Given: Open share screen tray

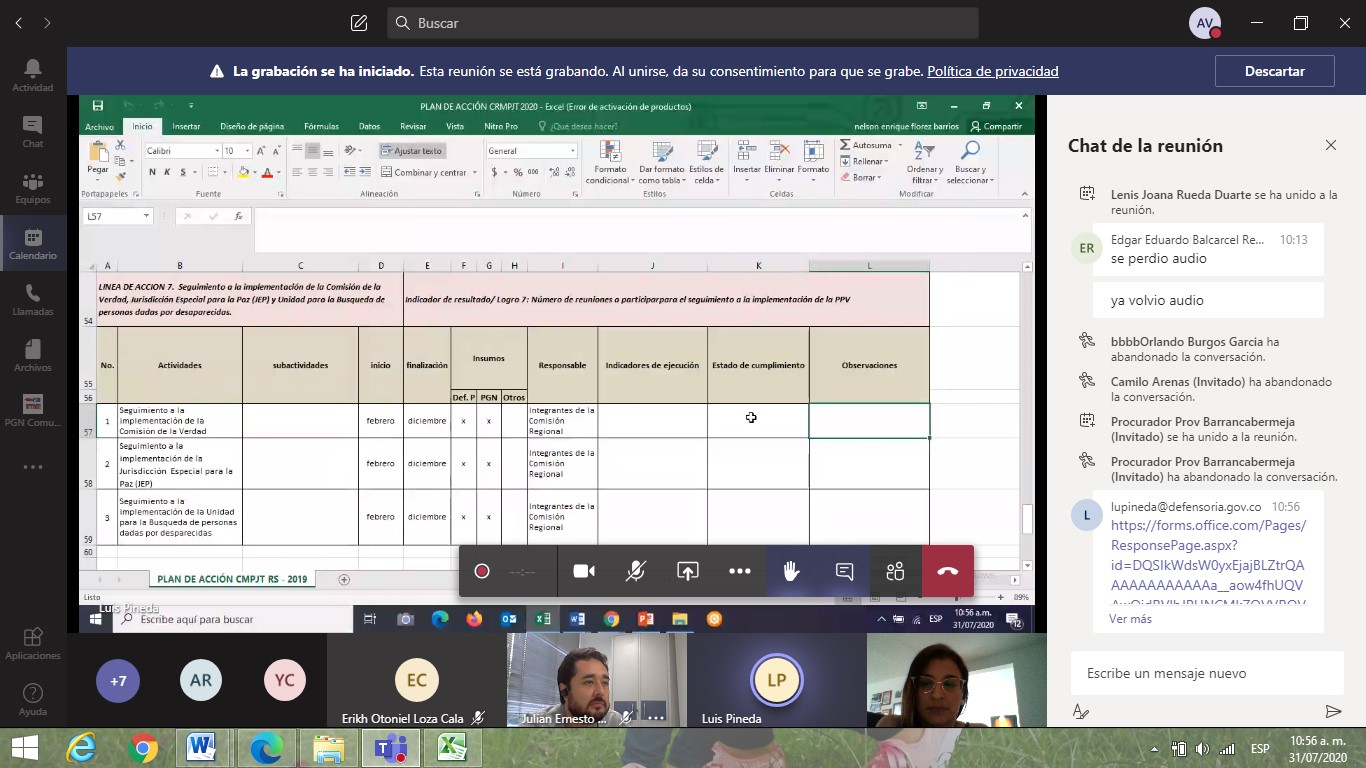Looking at the screenshot, I should [688, 571].
